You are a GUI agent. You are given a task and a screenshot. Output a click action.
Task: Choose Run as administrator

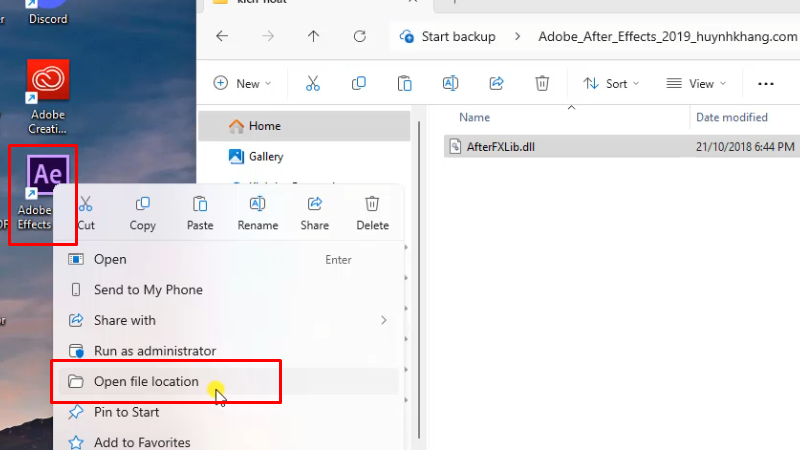coord(228,351)
